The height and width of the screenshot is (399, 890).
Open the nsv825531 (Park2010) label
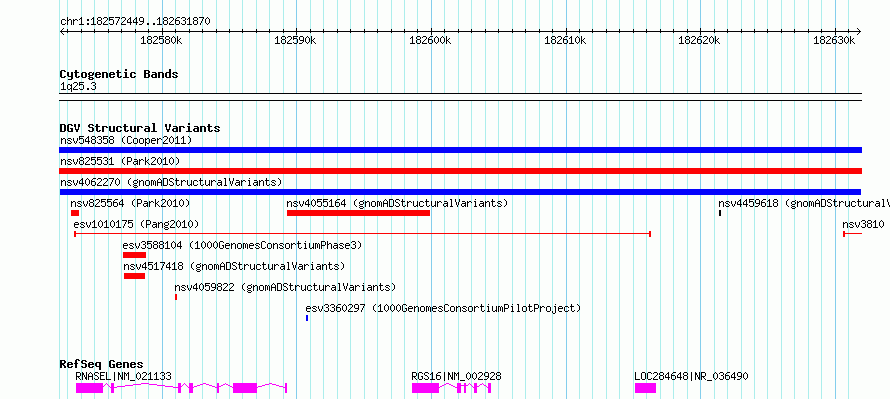(x=120, y=161)
